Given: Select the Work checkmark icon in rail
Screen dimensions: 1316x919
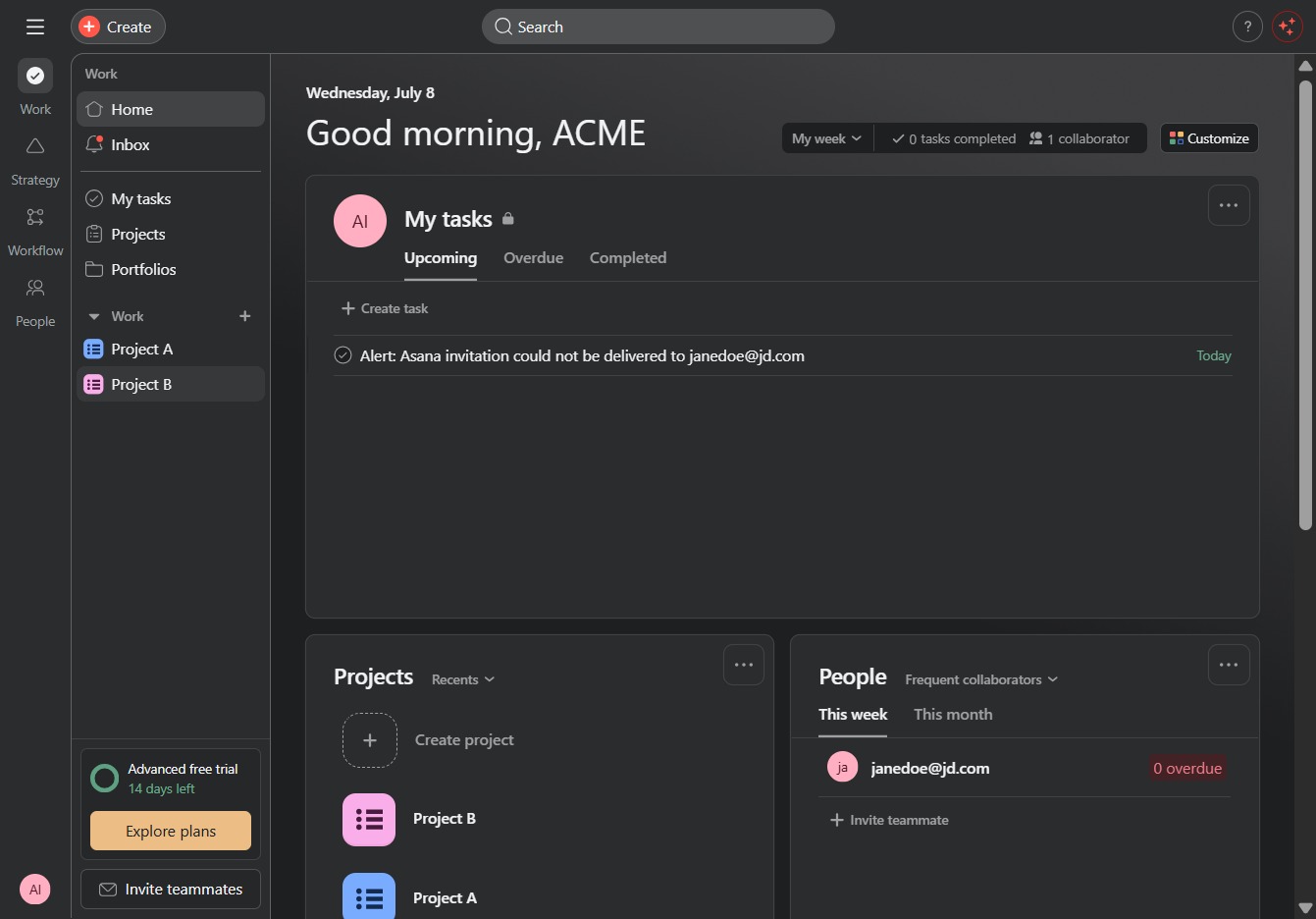Looking at the screenshot, I should click(35, 76).
